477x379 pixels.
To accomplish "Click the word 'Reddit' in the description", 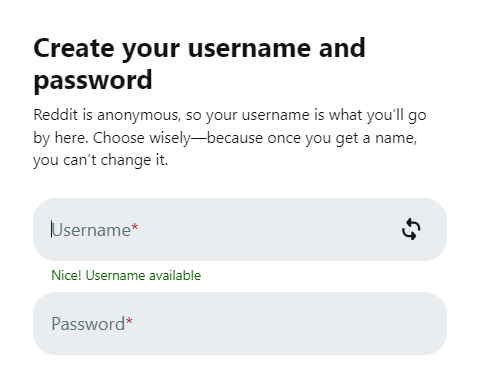I will click(55, 115).
